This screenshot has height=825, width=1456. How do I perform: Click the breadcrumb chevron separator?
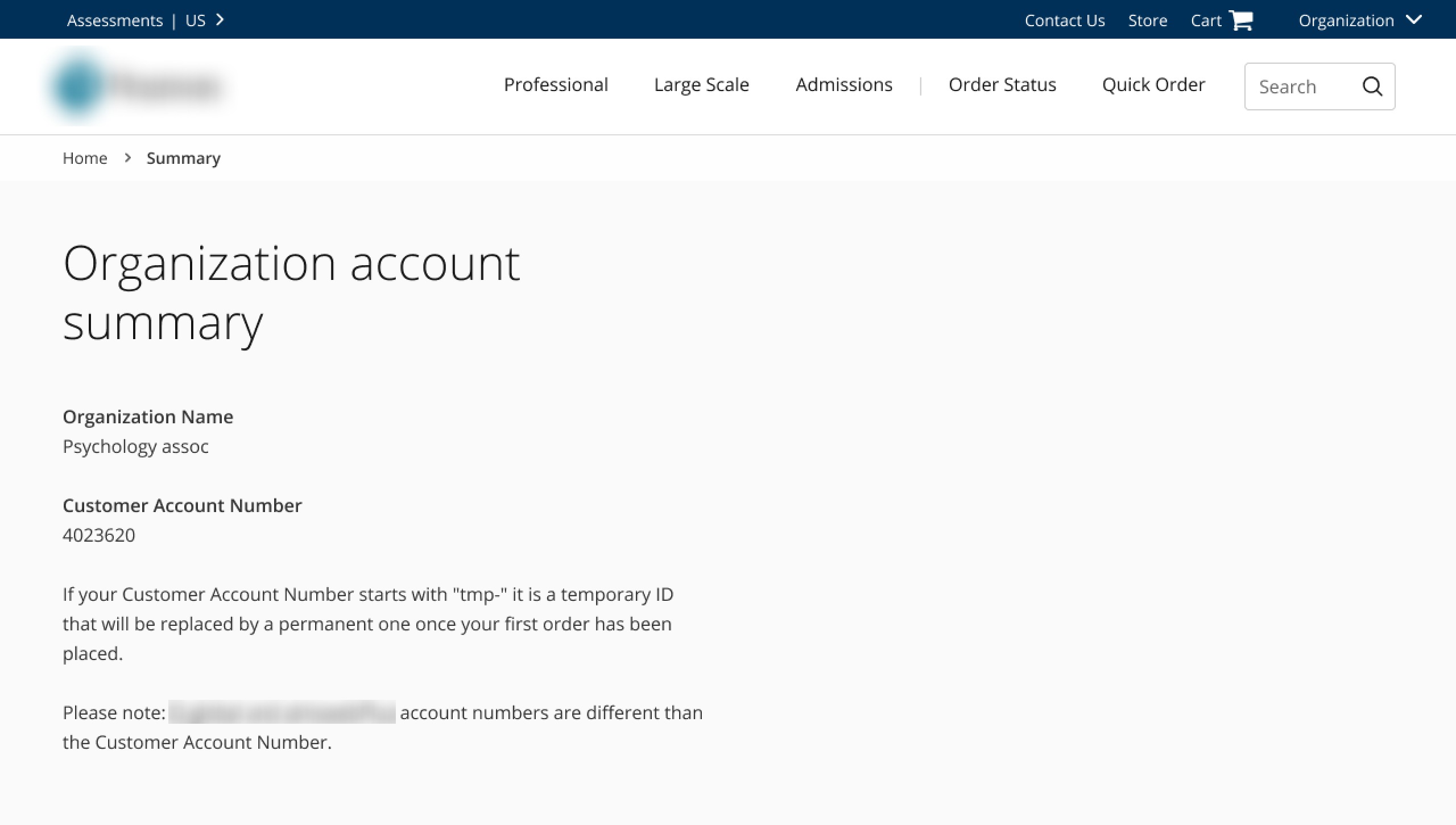click(x=127, y=158)
